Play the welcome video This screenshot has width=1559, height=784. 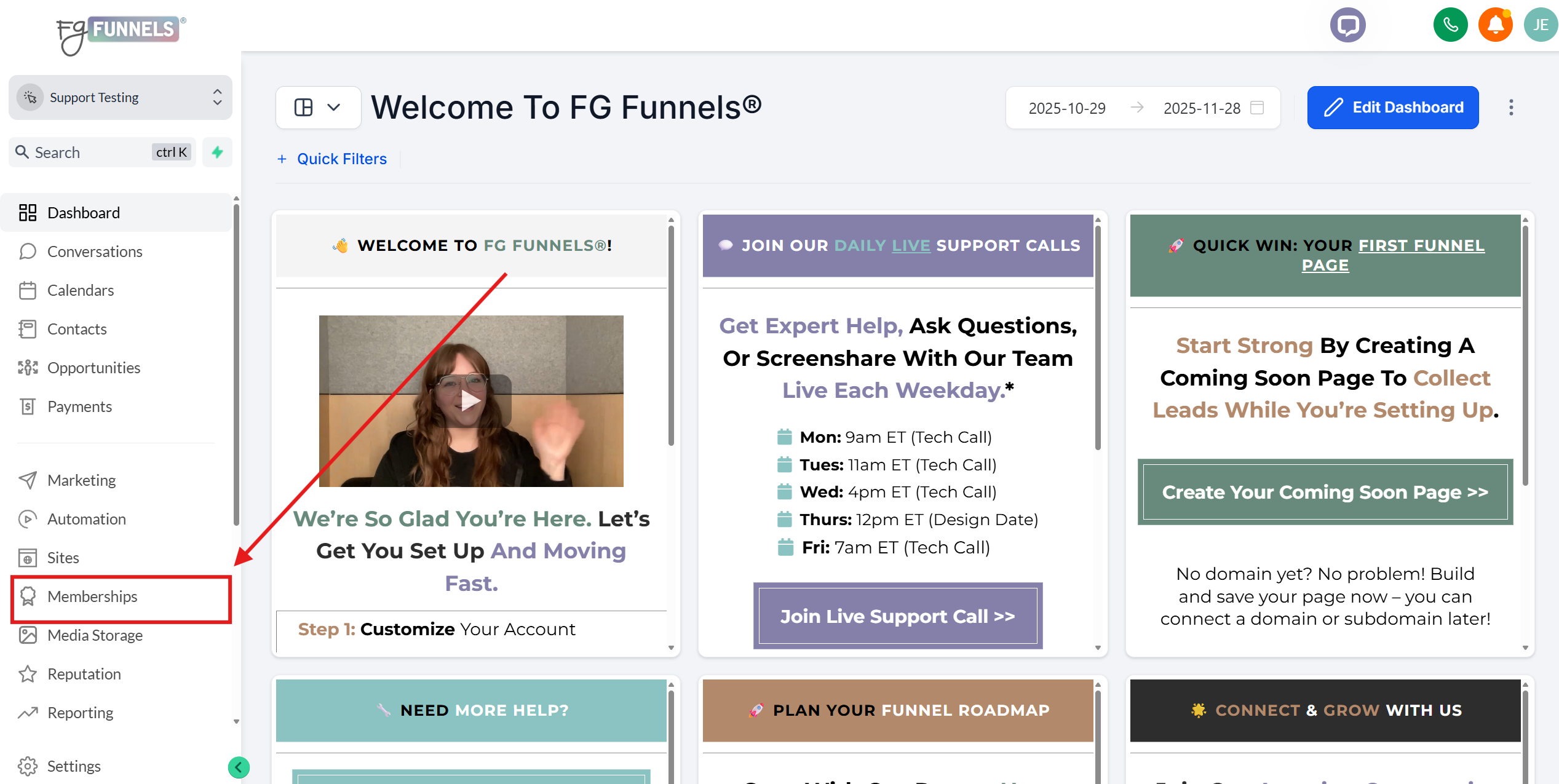pyautogui.click(x=470, y=401)
